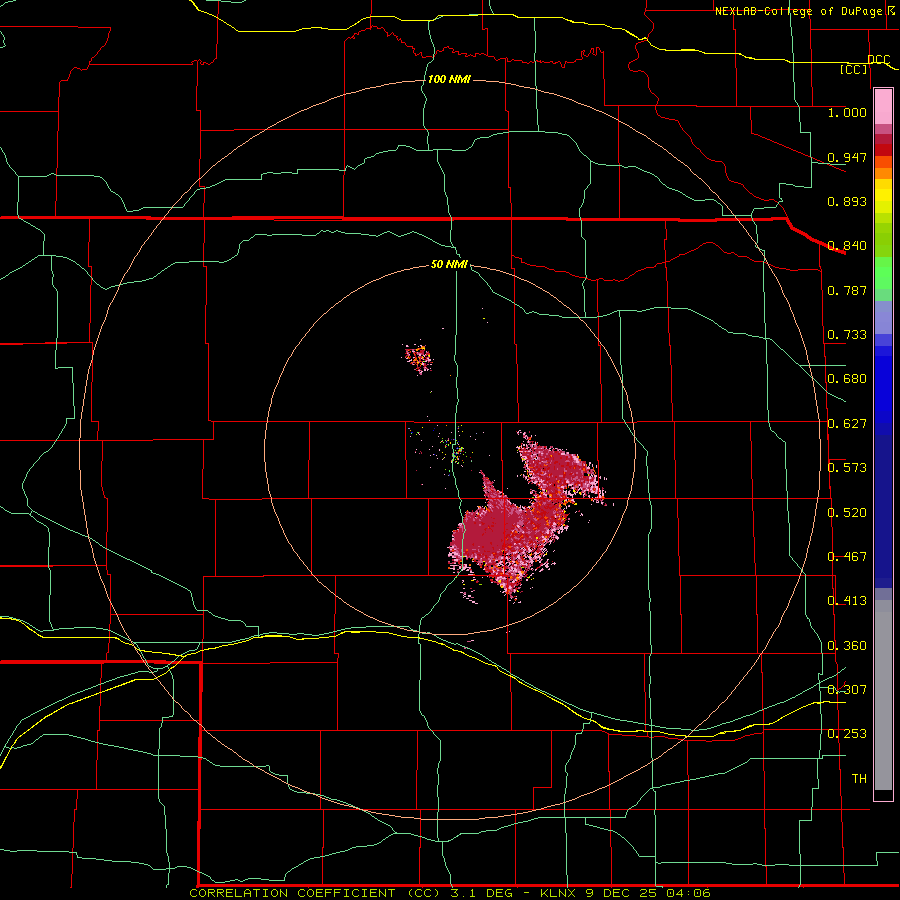Click the 0.253 color scale value
Image resolution: width=900 pixels, height=900 pixels.
pos(847,734)
